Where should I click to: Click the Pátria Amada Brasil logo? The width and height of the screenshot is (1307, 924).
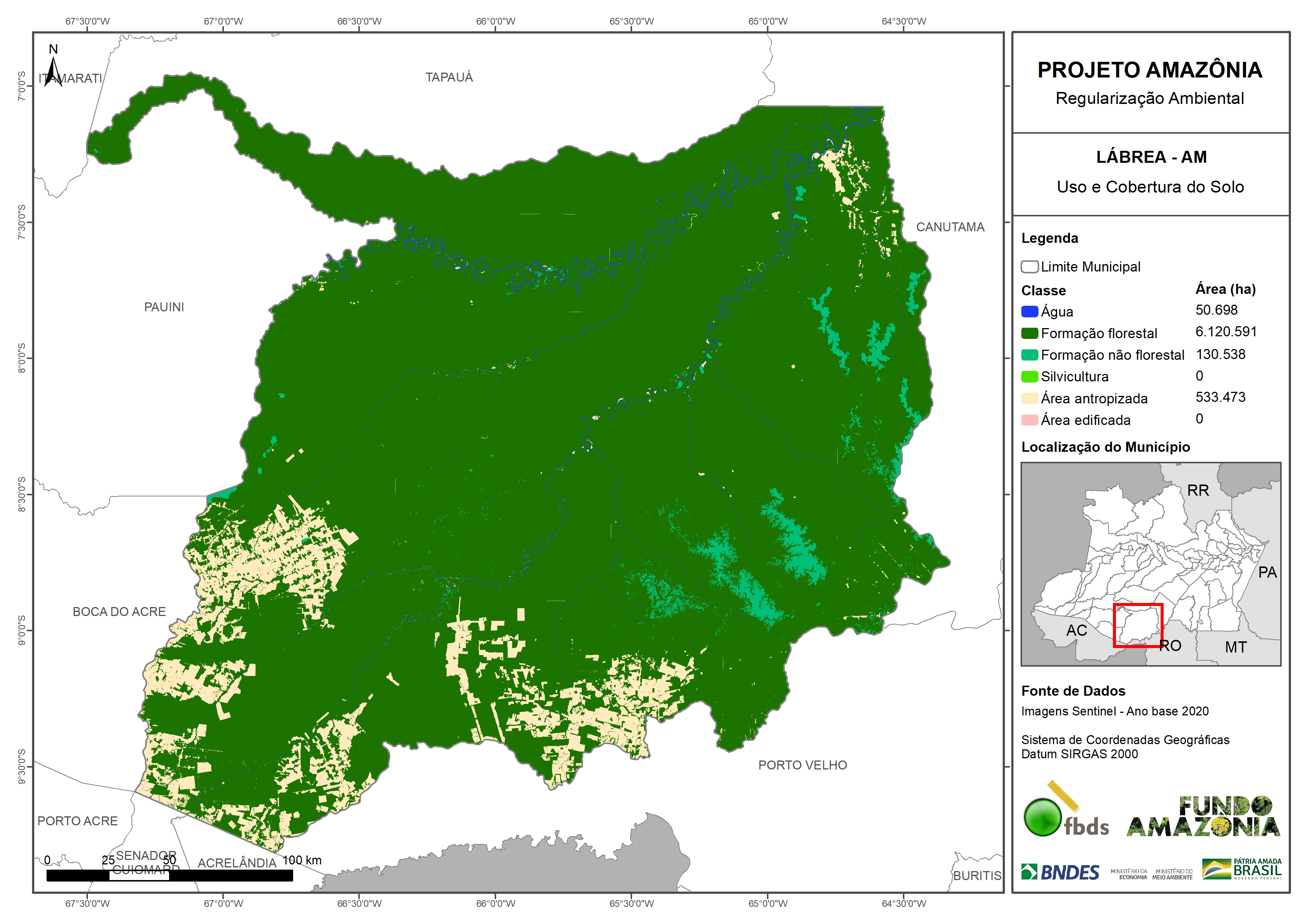coord(1241,869)
